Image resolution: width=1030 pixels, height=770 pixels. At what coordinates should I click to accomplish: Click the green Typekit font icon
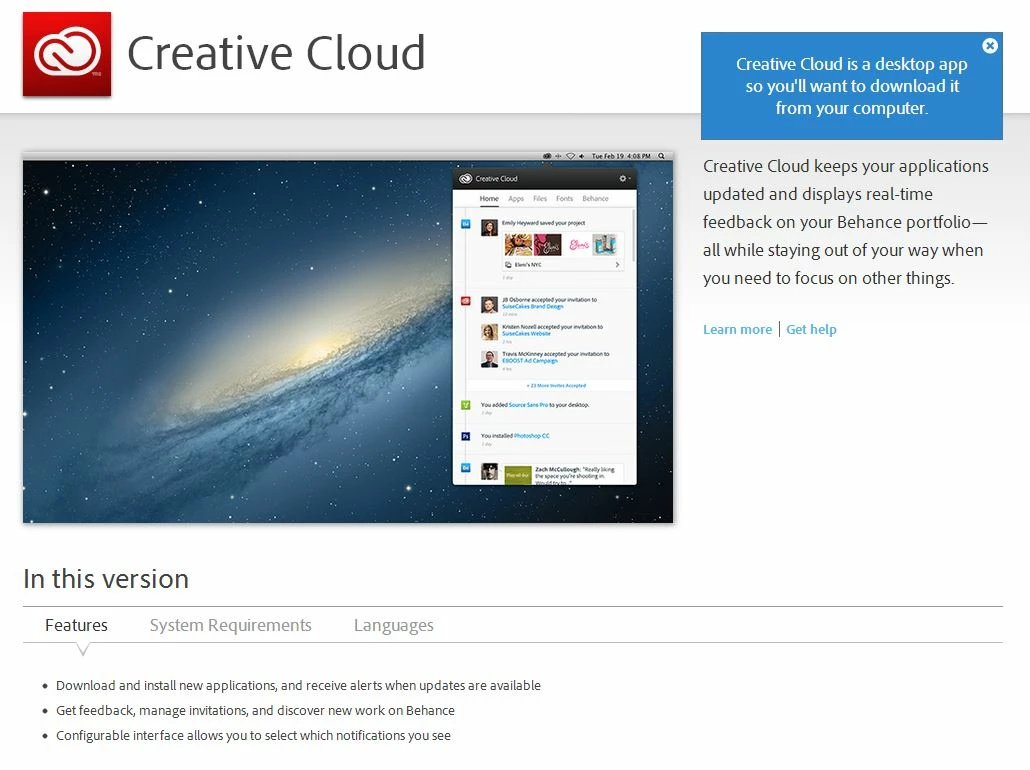pos(466,405)
